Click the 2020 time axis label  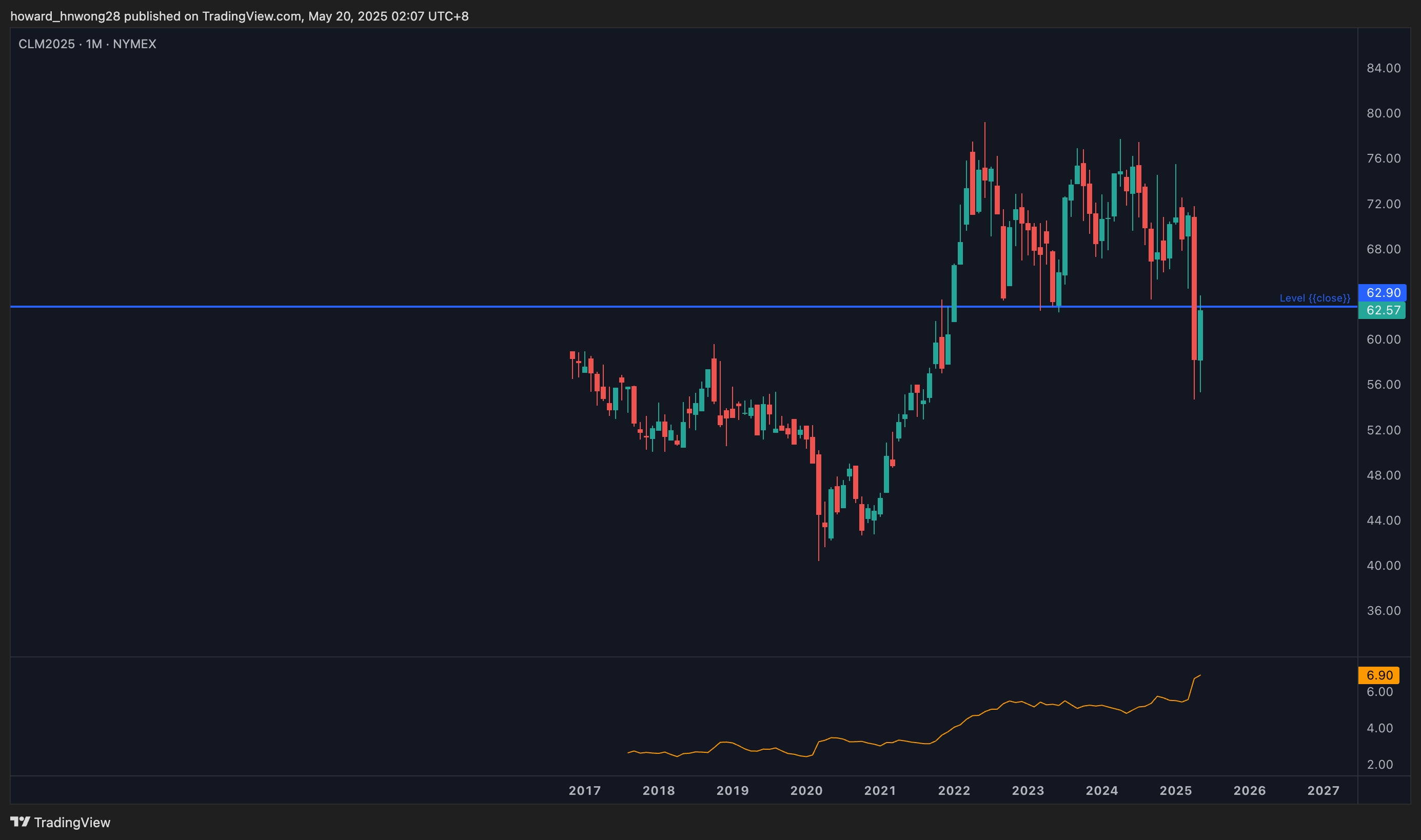806,790
